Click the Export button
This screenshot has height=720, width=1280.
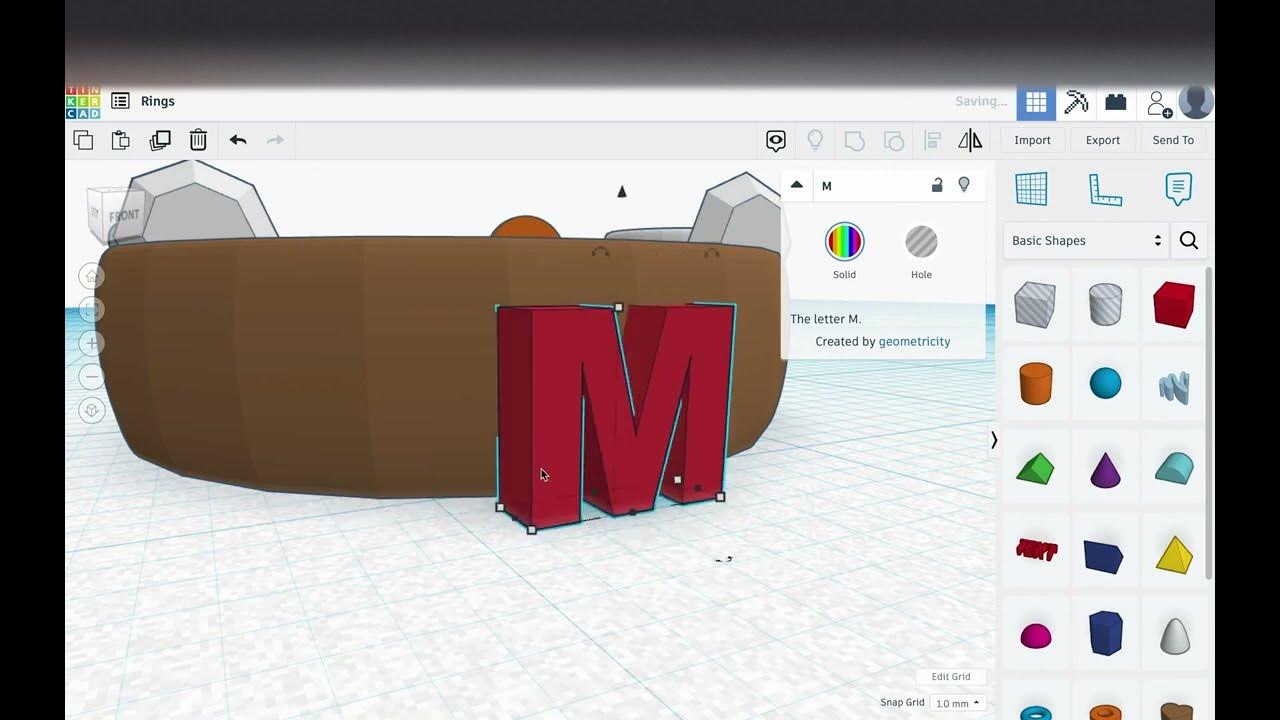click(x=1103, y=140)
